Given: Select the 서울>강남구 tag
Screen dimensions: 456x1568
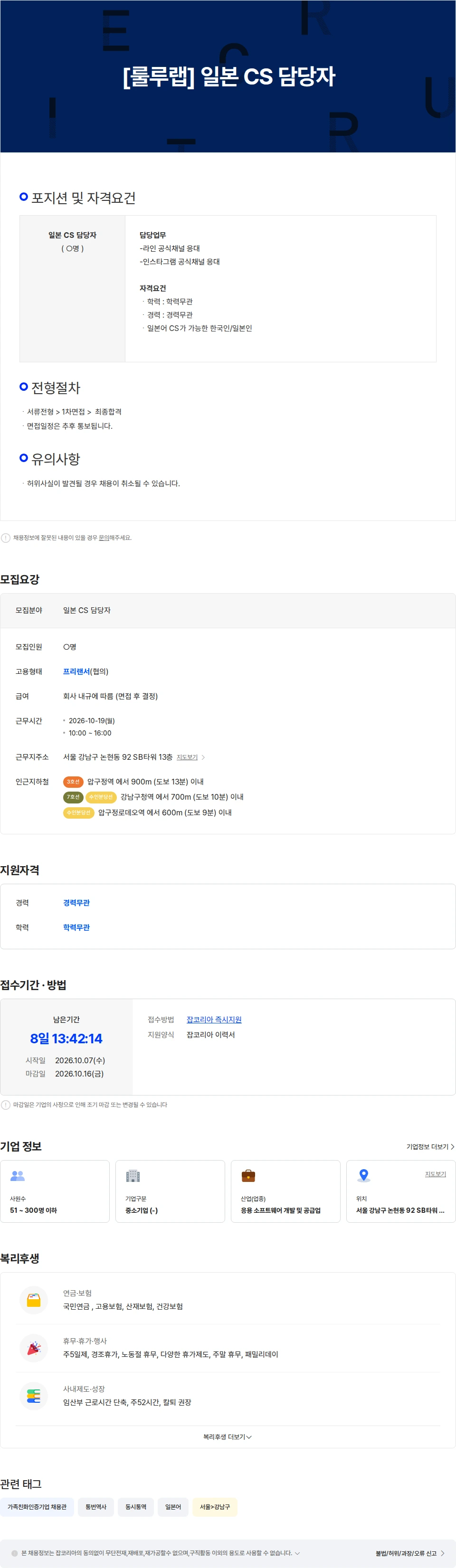Looking at the screenshot, I should coord(215,1507).
